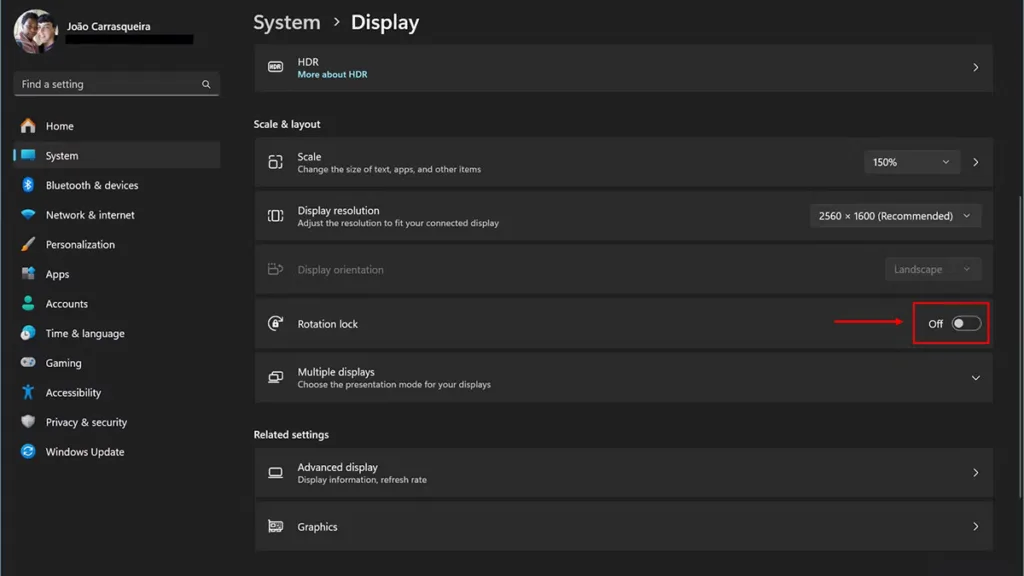Click 'Display information, refresh rate' text
The height and width of the screenshot is (576, 1024).
[362, 479]
